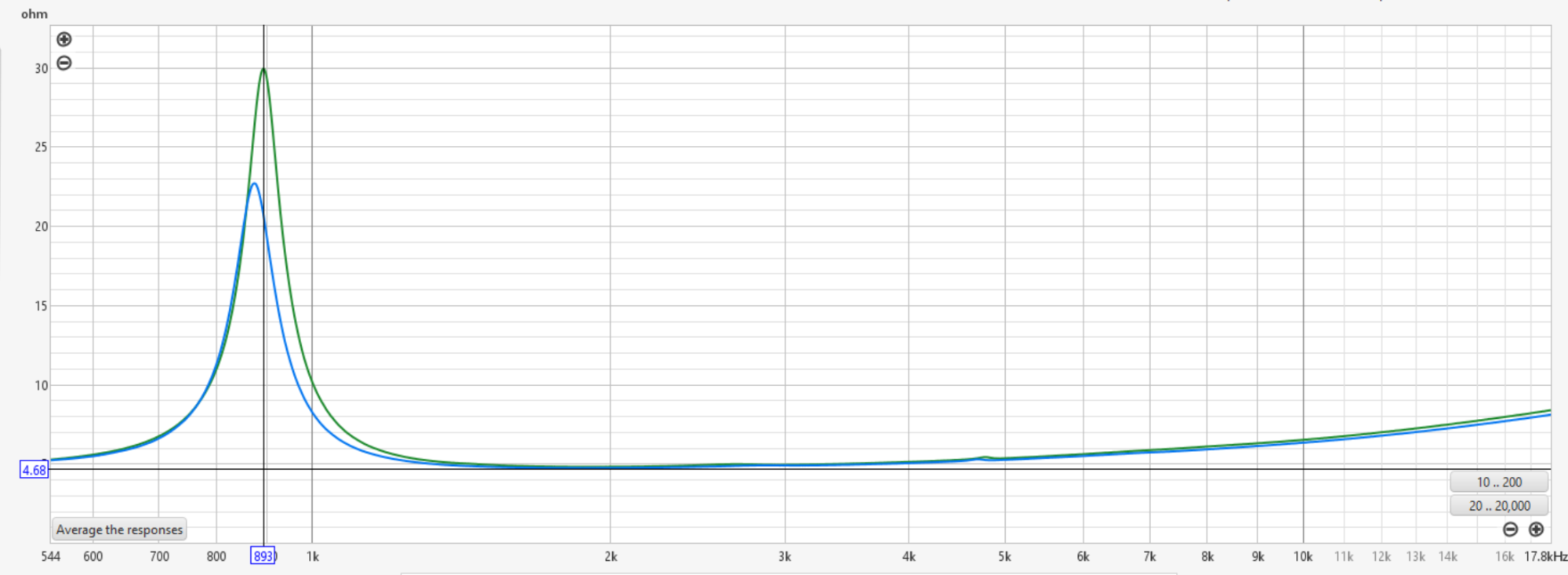1568x575 pixels.
Task: Click the ohm axis unit label
Action: pos(34,14)
